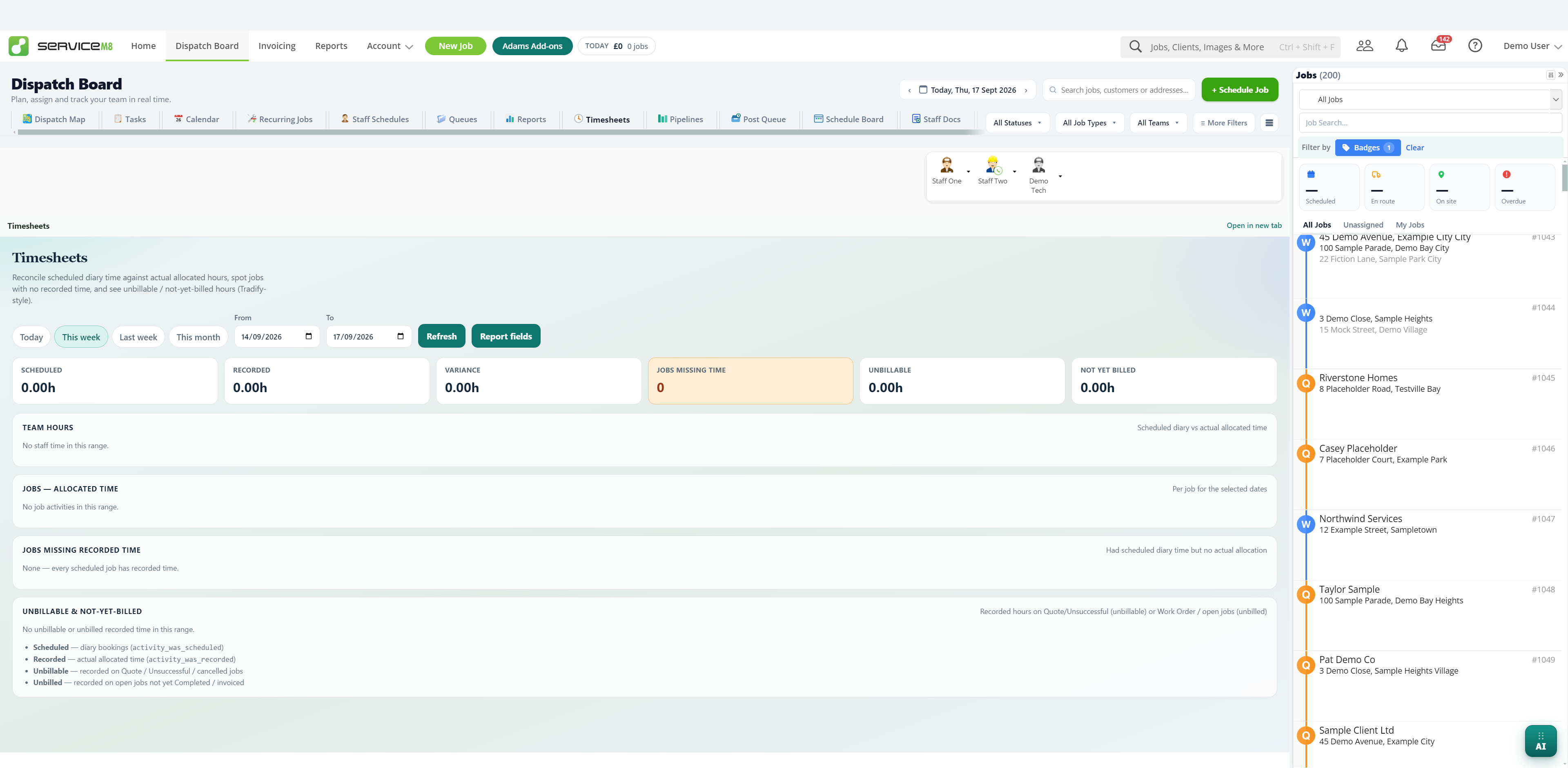
Task: Open the AI assistant button
Action: pos(1541,741)
